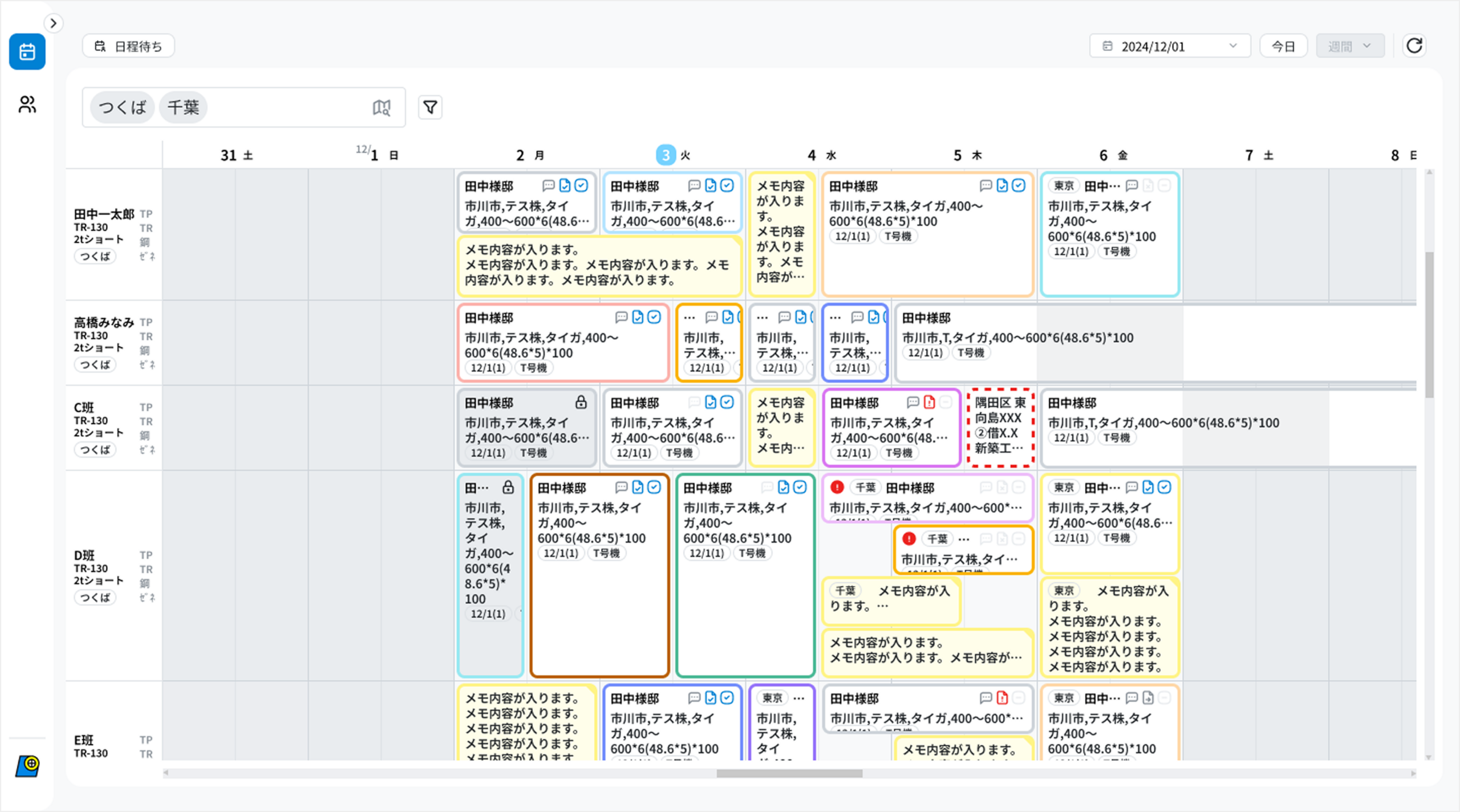The width and height of the screenshot is (1460, 812).
Task: Toggle check mark on D班 green-bordered card
Action: point(800,487)
